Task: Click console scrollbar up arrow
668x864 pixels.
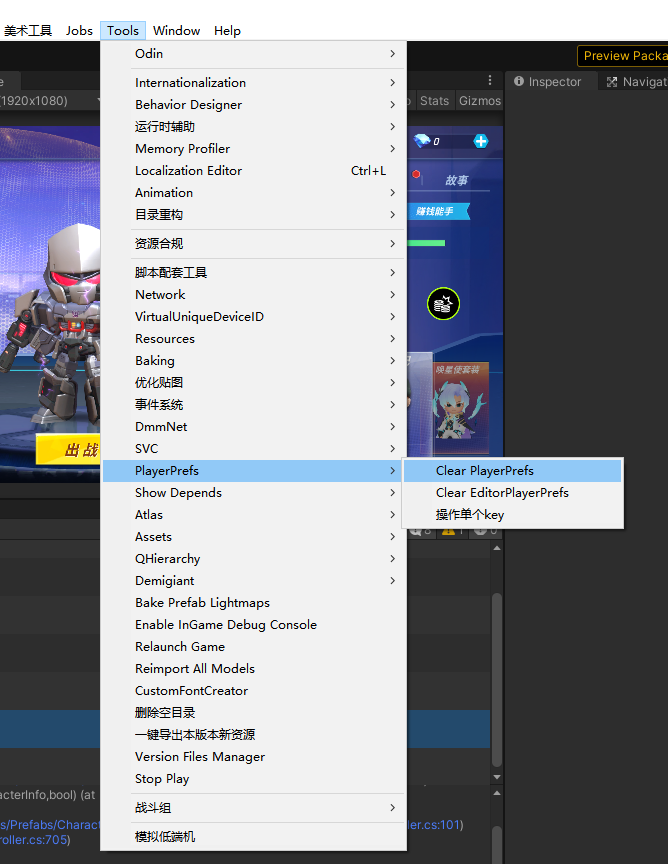Action: tap(497, 548)
